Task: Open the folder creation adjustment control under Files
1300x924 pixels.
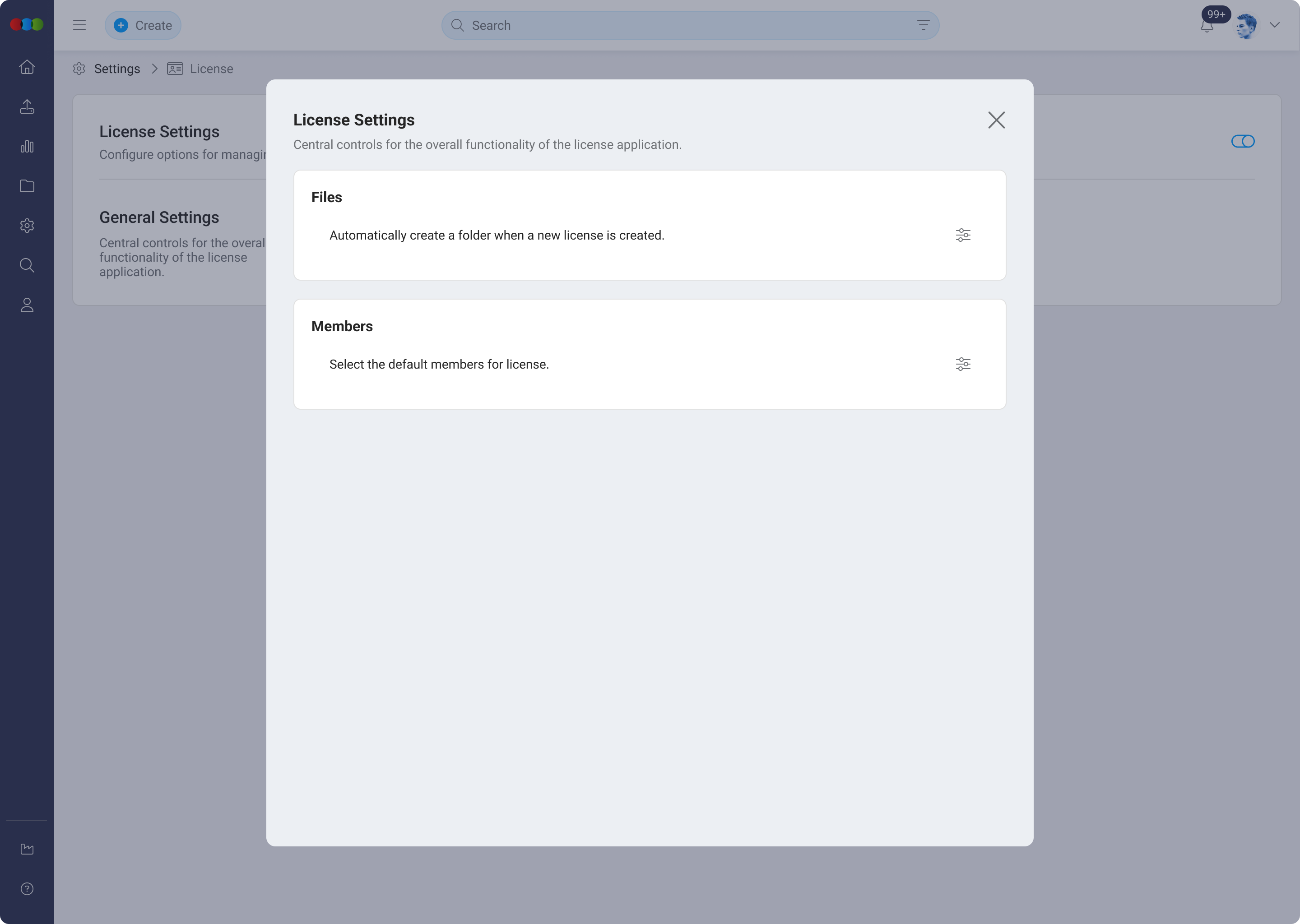Action: click(x=963, y=235)
